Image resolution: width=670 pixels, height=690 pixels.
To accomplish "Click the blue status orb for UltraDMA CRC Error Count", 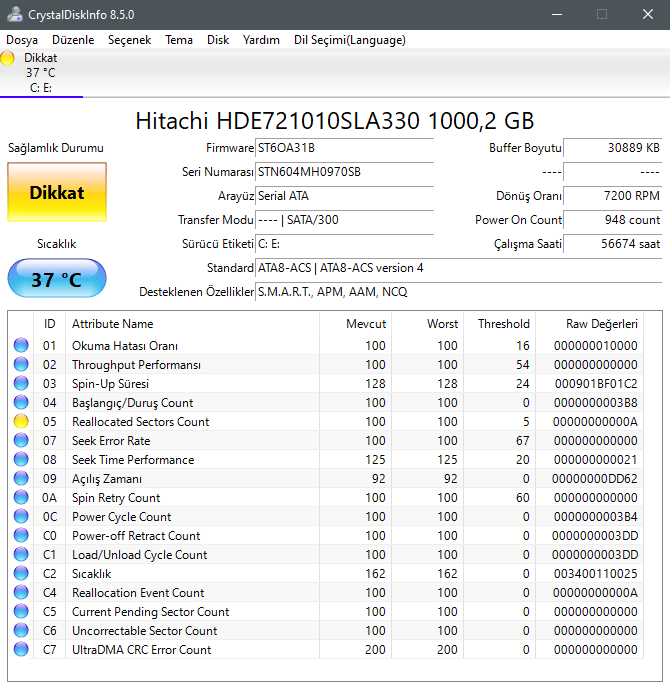I will pos(21,650).
